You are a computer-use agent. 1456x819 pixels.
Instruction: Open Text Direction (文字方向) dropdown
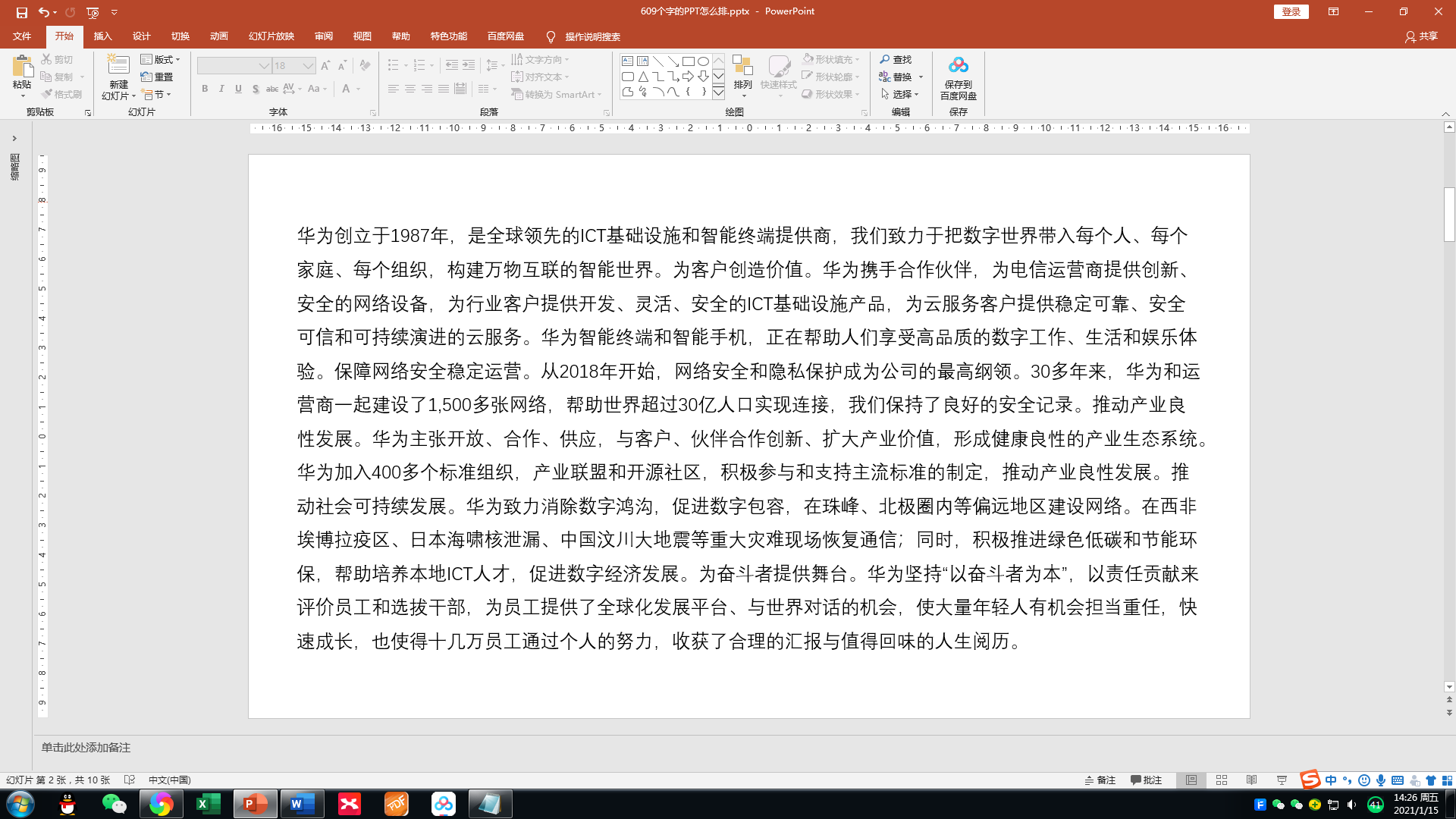540,59
